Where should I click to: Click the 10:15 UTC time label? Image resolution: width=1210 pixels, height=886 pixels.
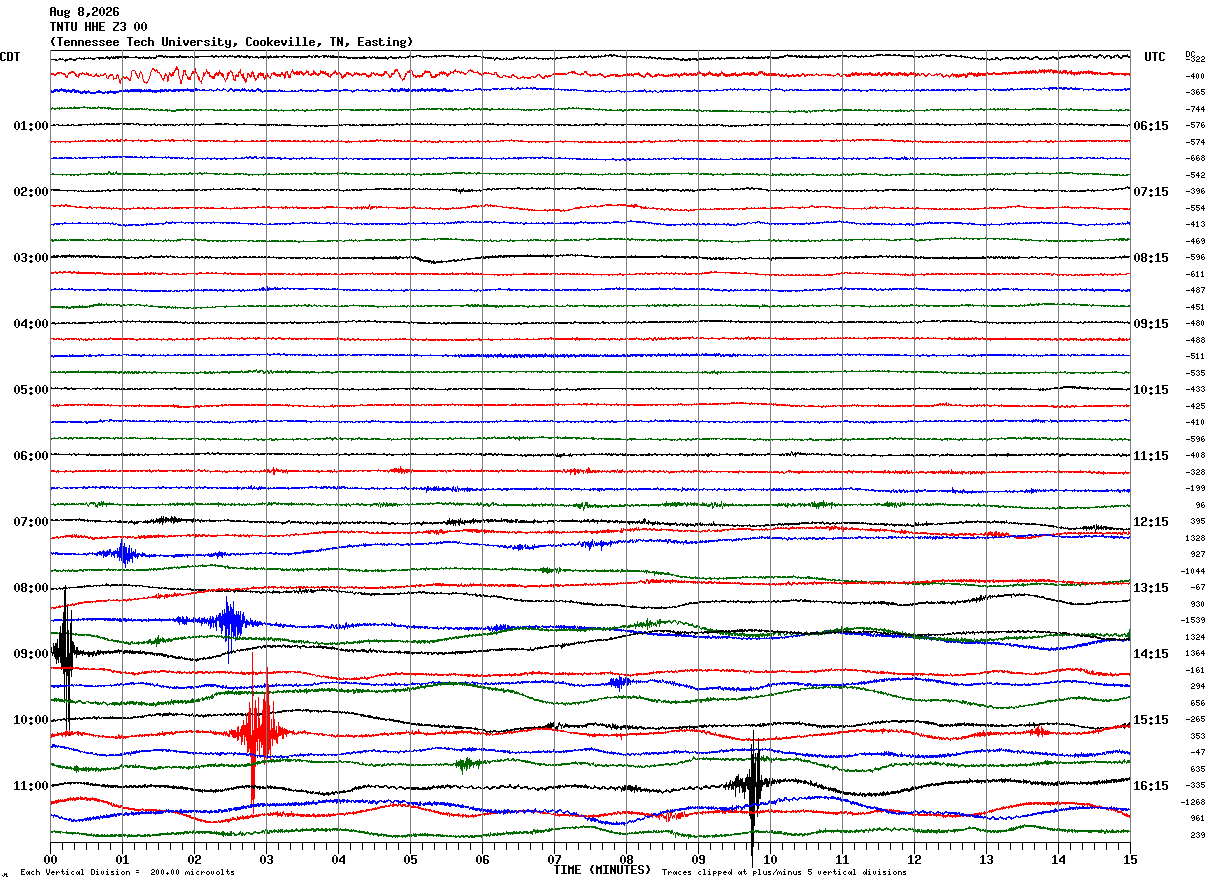[1151, 390]
